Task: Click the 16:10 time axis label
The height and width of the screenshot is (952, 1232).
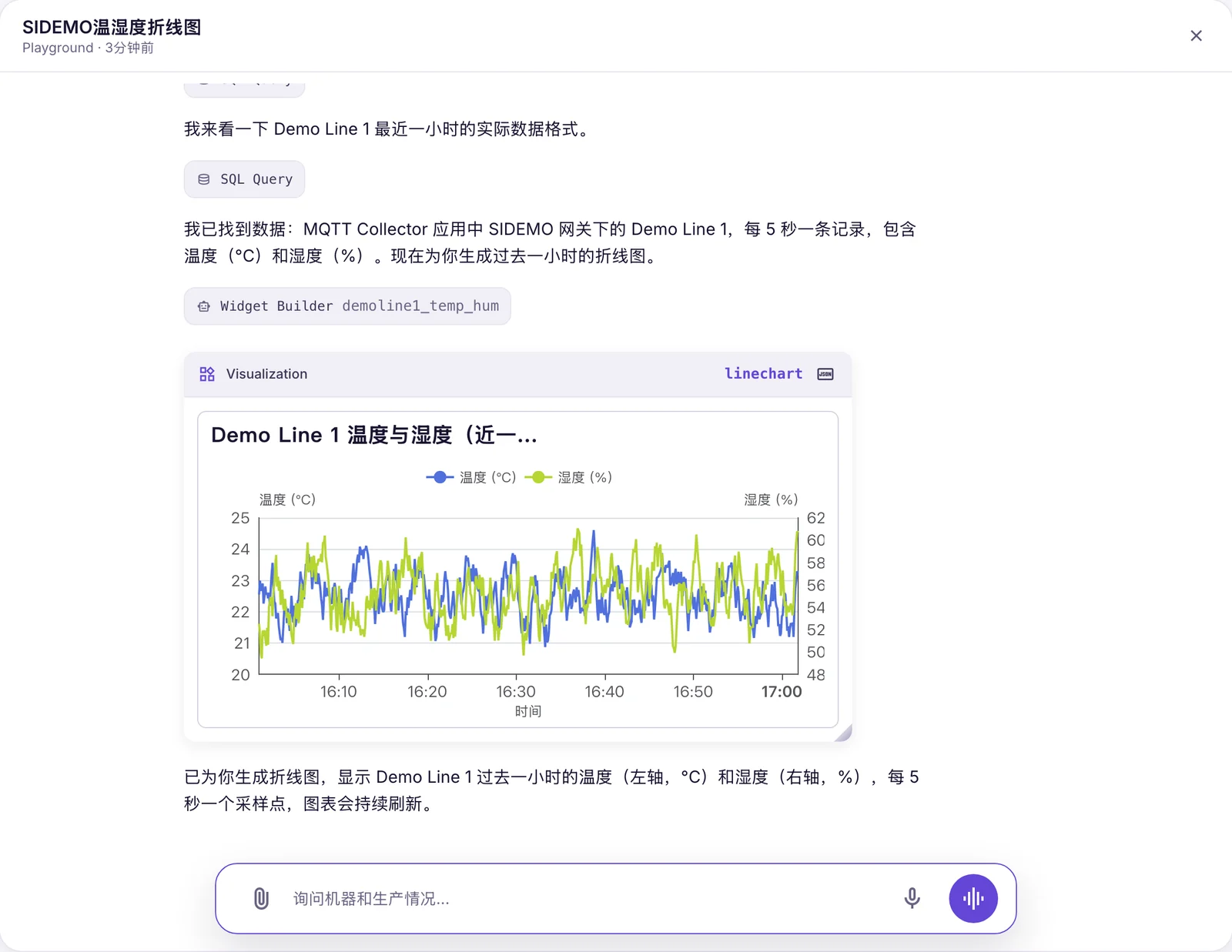Action: point(339,692)
